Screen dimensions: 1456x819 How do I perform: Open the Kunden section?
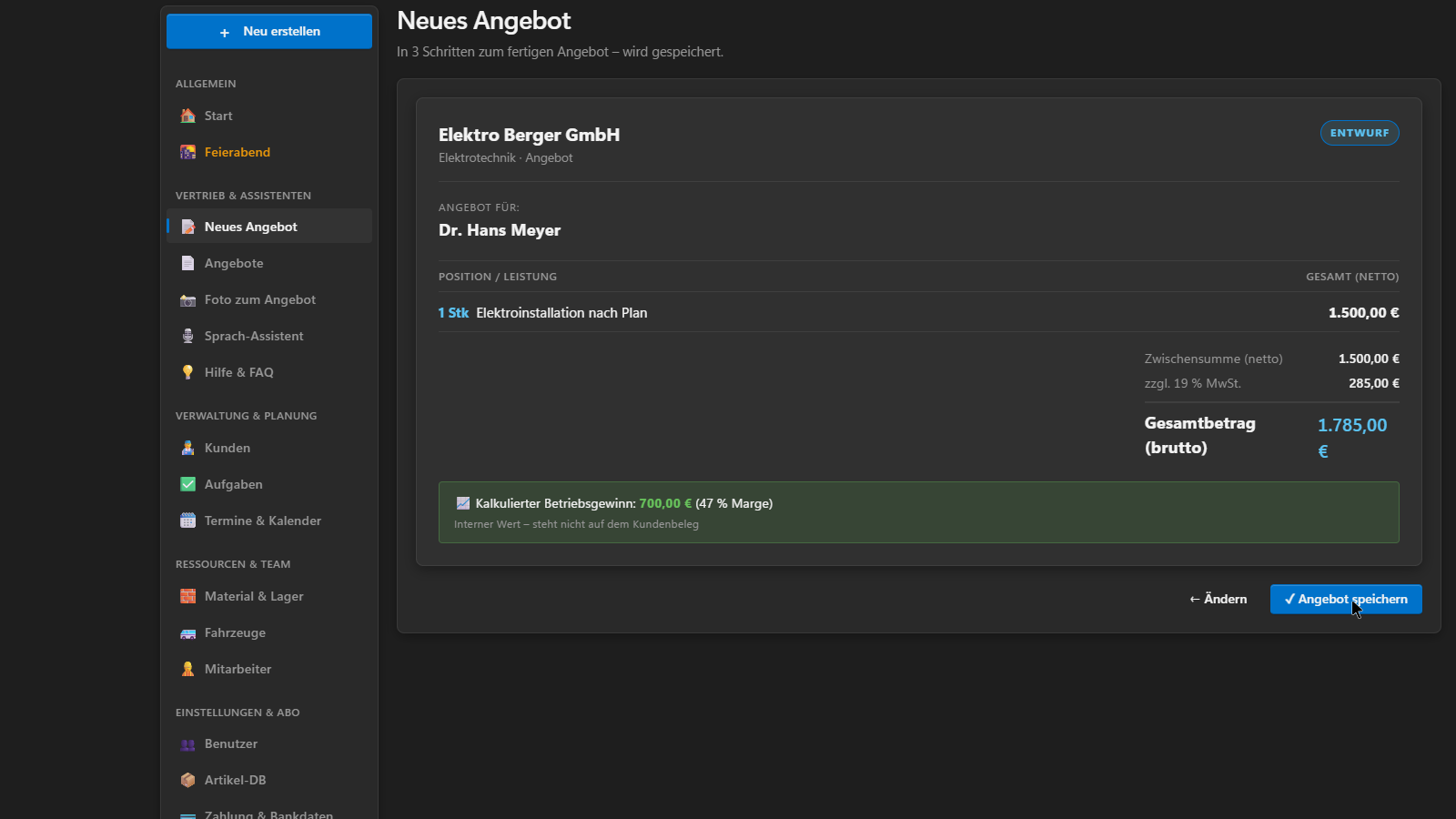[x=269, y=448]
